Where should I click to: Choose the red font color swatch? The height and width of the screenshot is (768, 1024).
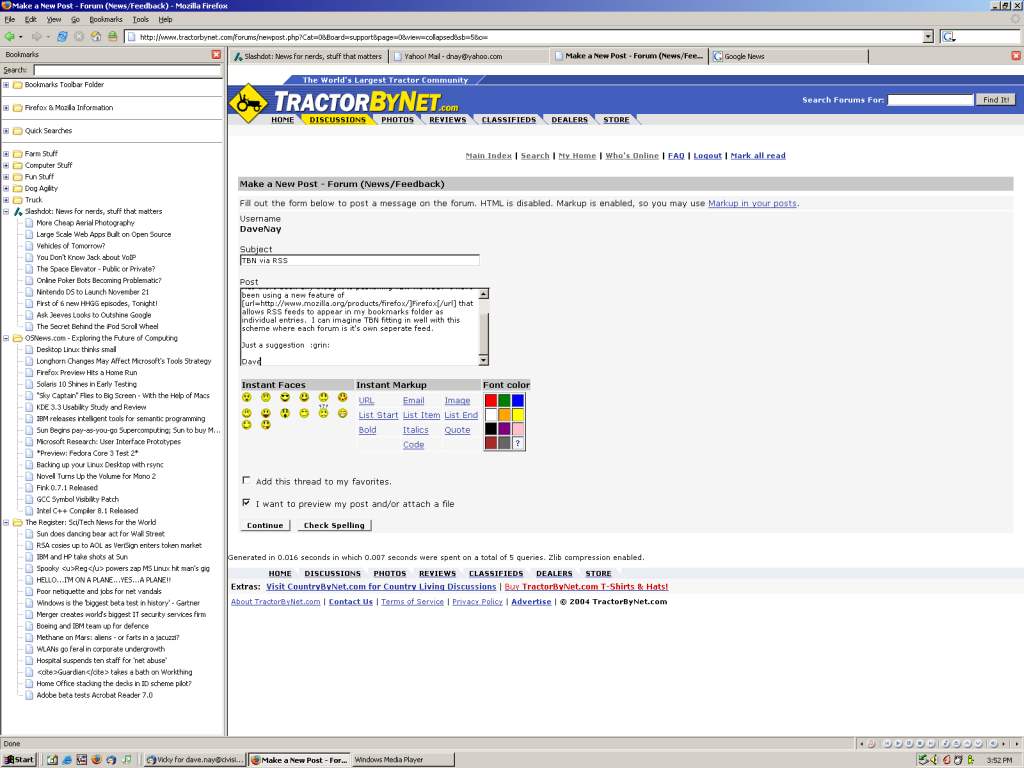[x=491, y=400]
